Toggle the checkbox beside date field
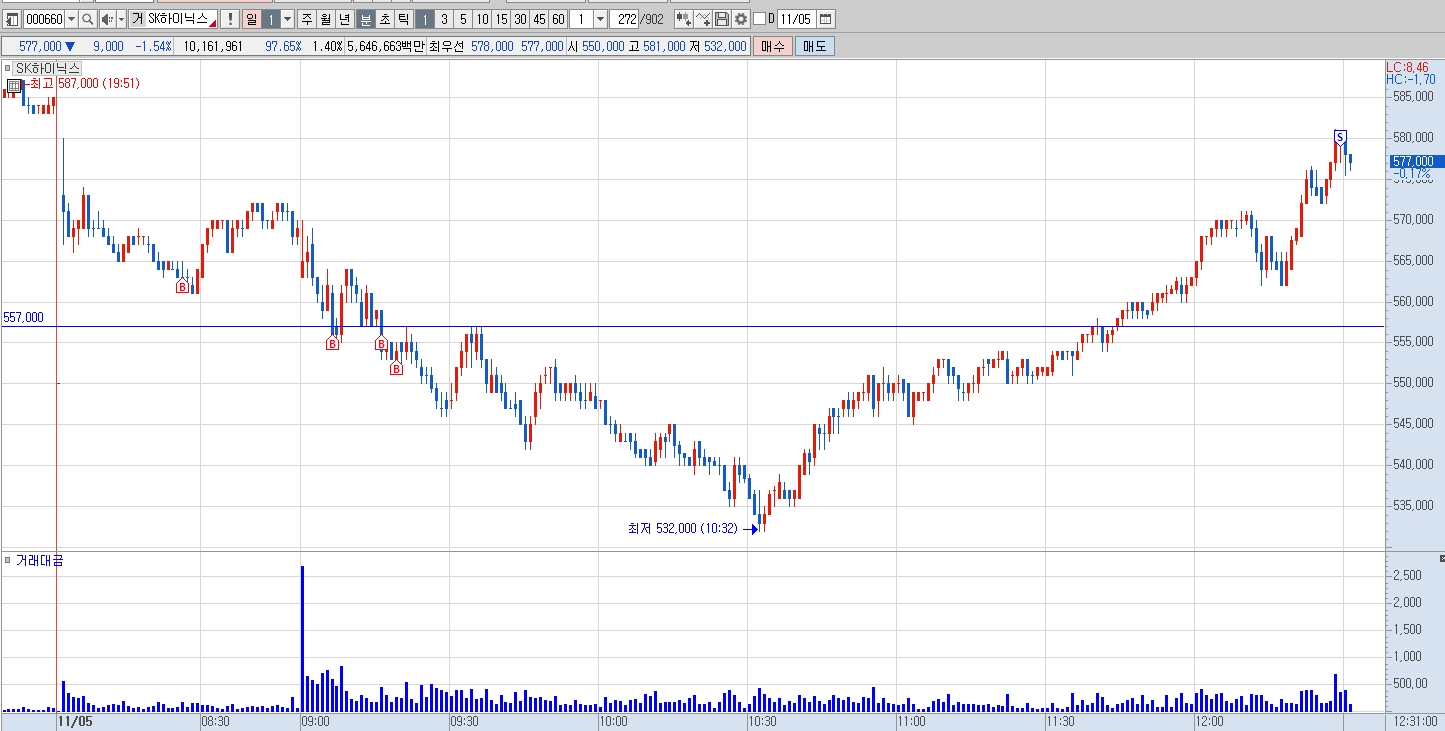This screenshot has height=731, width=1445. click(759, 19)
